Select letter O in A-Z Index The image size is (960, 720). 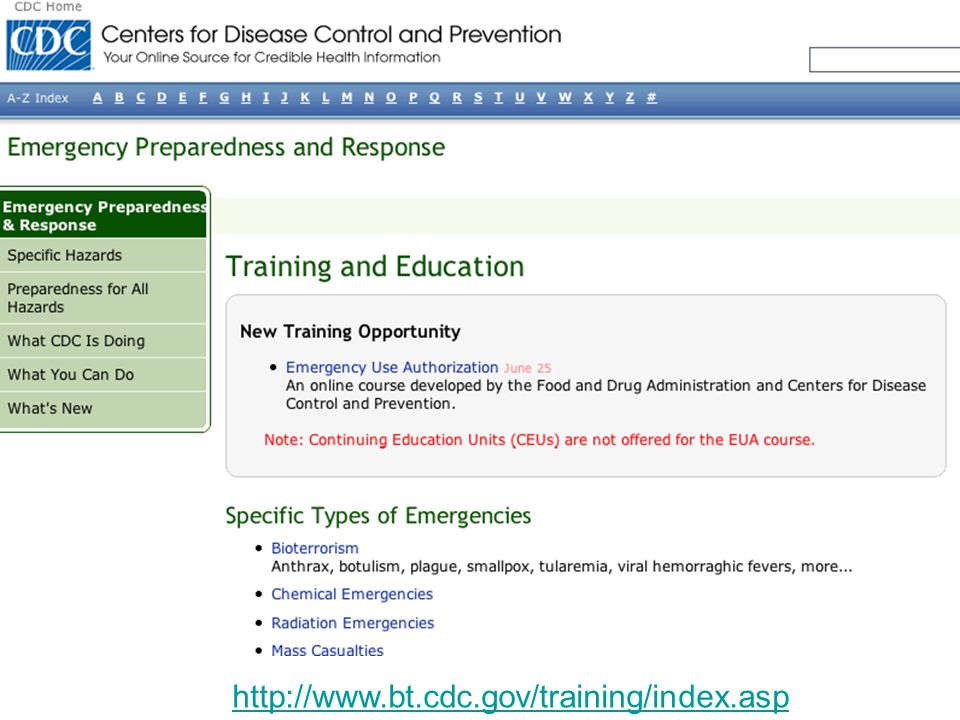(391, 97)
